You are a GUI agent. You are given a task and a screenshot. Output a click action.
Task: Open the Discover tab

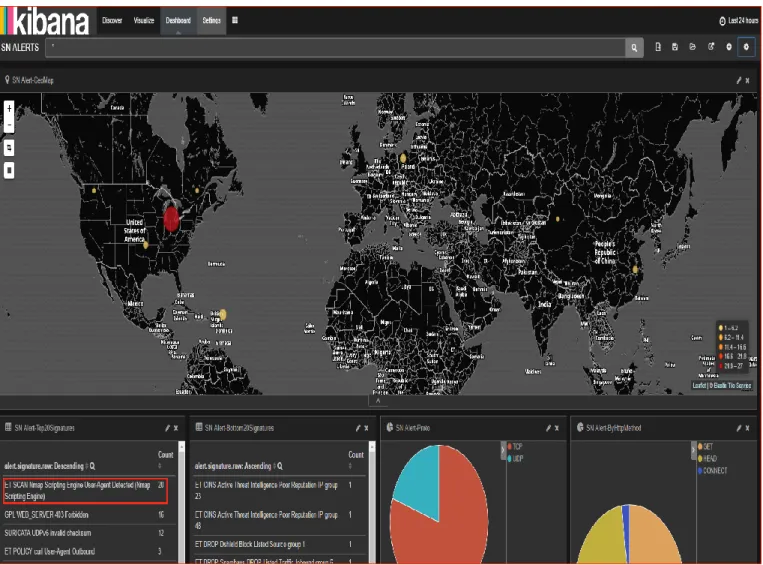(x=112, y=20)
